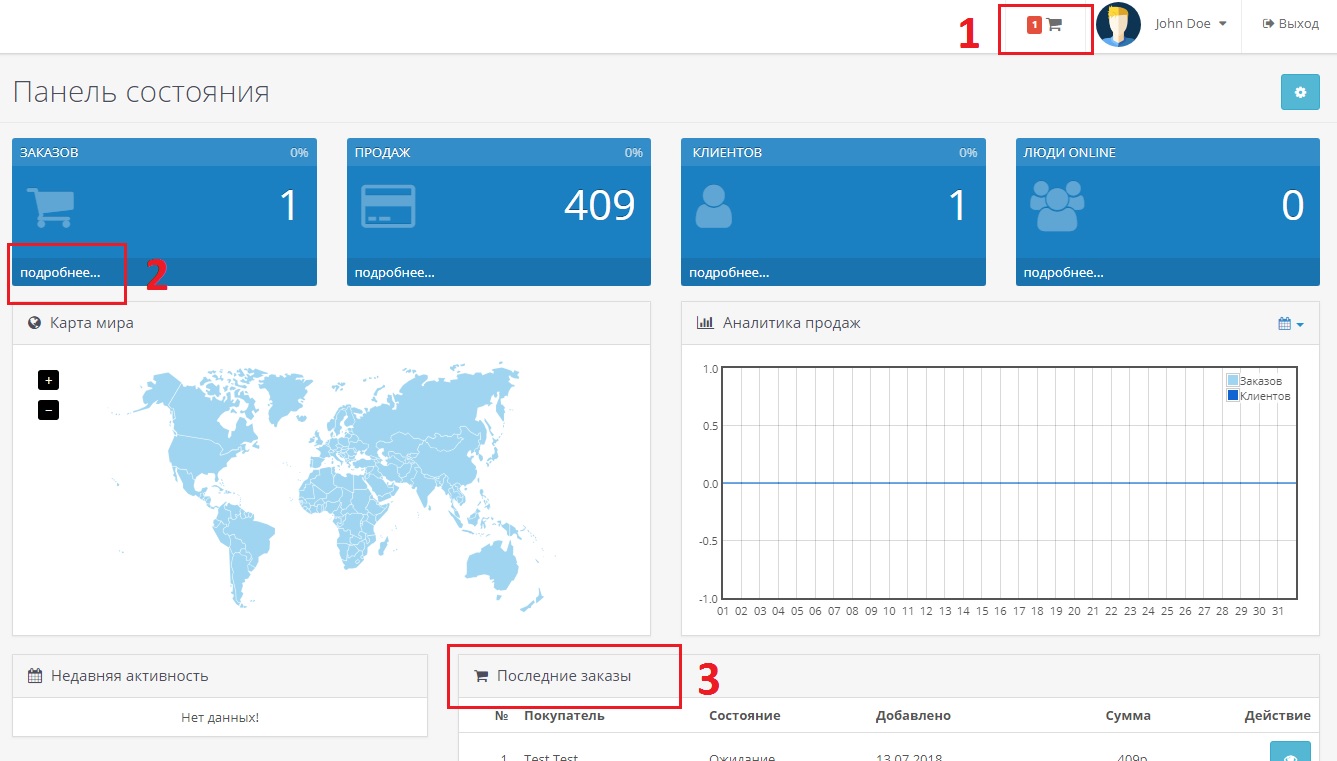Click the red order count badge
The image size is (1337, 761).
pyautogui.click(x=1034, y=25)
